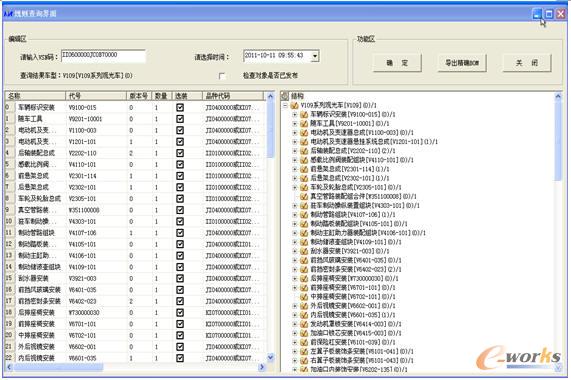Click the icon next to V109 root node
The width and height of the screenshot is (571, 380).
(x=294, y=106)
